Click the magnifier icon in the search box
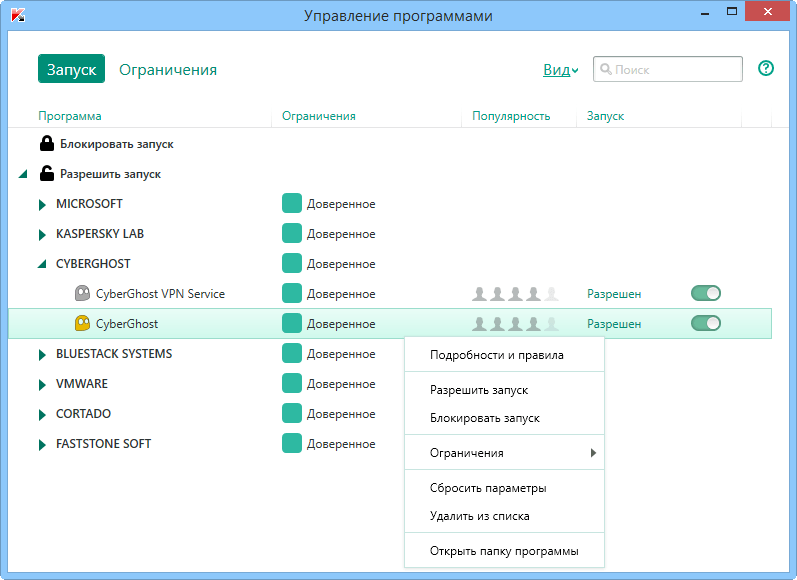 point(605,69)
